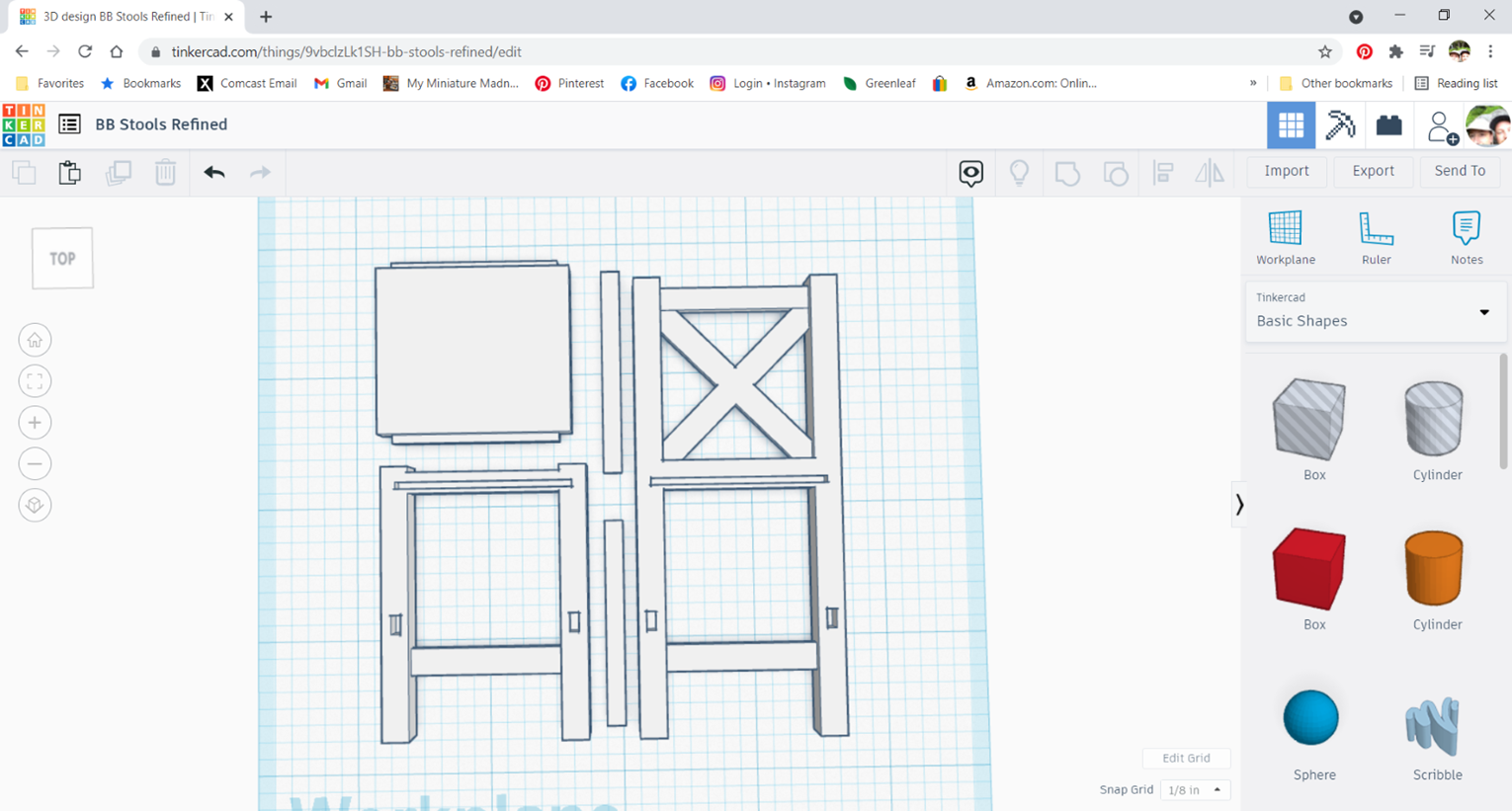Open the Comcast Email bookmark

coord(247,84)
